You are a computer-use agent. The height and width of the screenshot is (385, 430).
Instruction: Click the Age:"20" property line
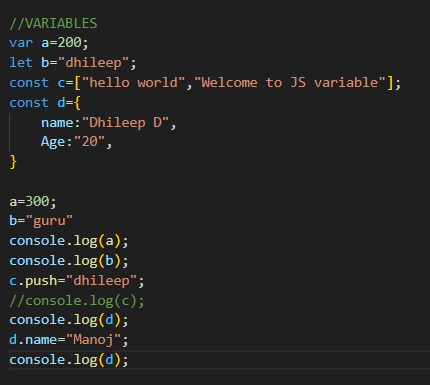click(76, 142)
